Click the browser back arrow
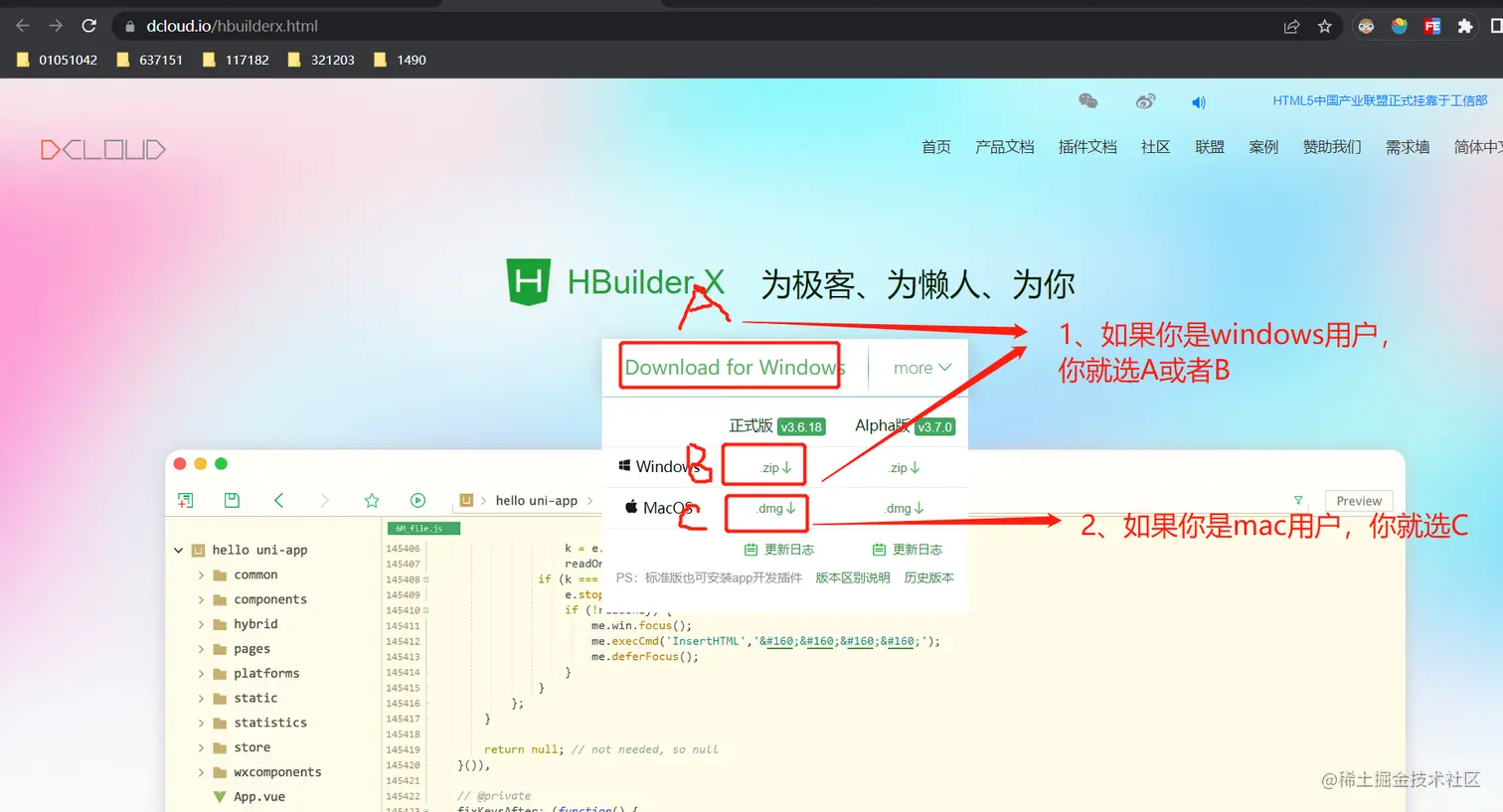1503x812 pixels. coord(23,26)
